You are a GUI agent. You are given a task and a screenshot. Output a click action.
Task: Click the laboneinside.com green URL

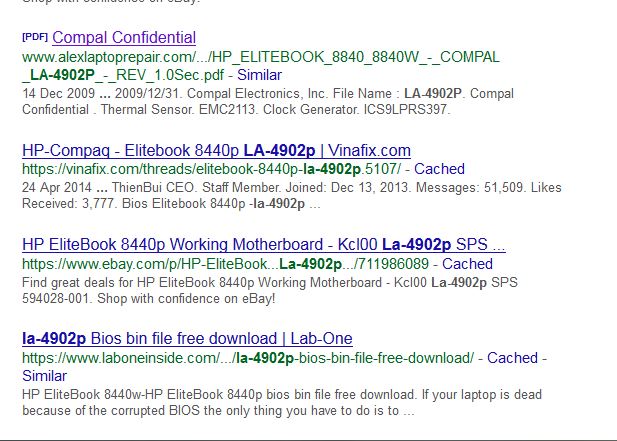point(248,358)
